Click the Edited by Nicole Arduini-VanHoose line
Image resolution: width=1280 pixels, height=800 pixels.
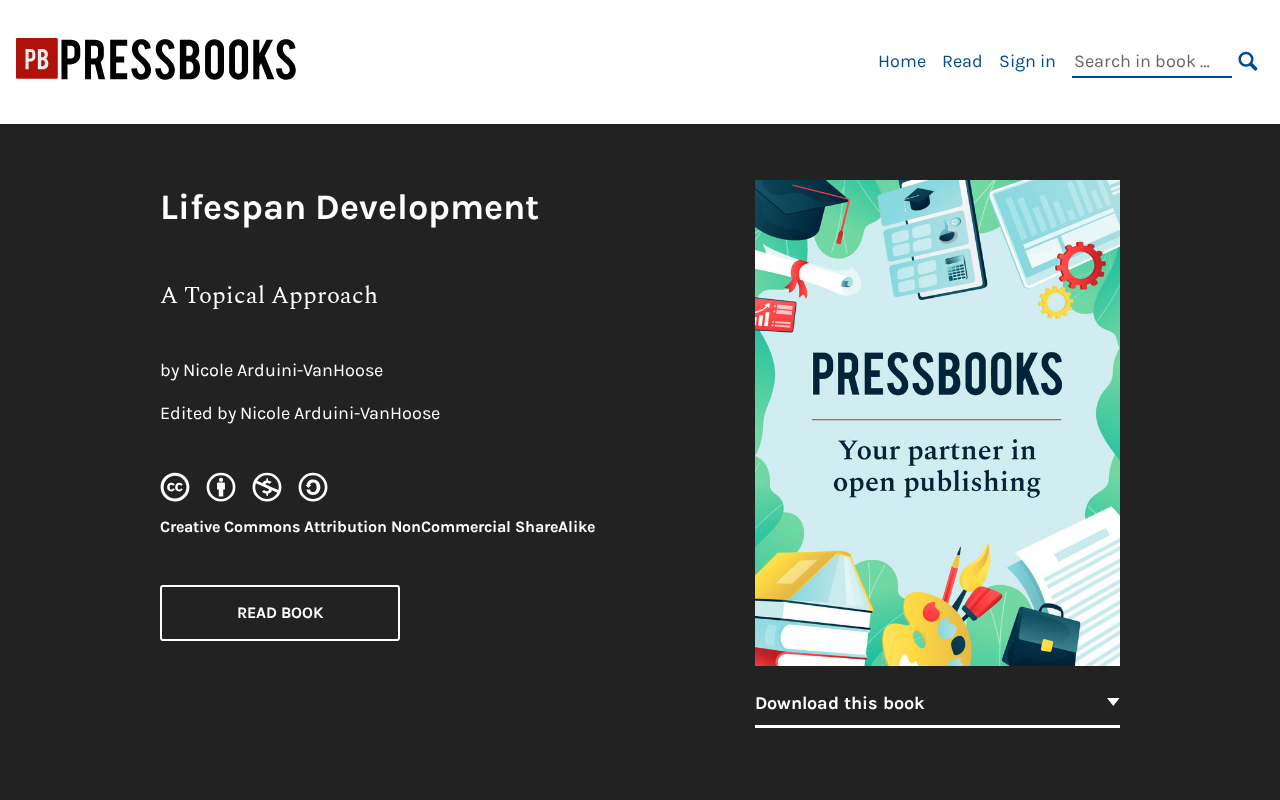(300, 413)
